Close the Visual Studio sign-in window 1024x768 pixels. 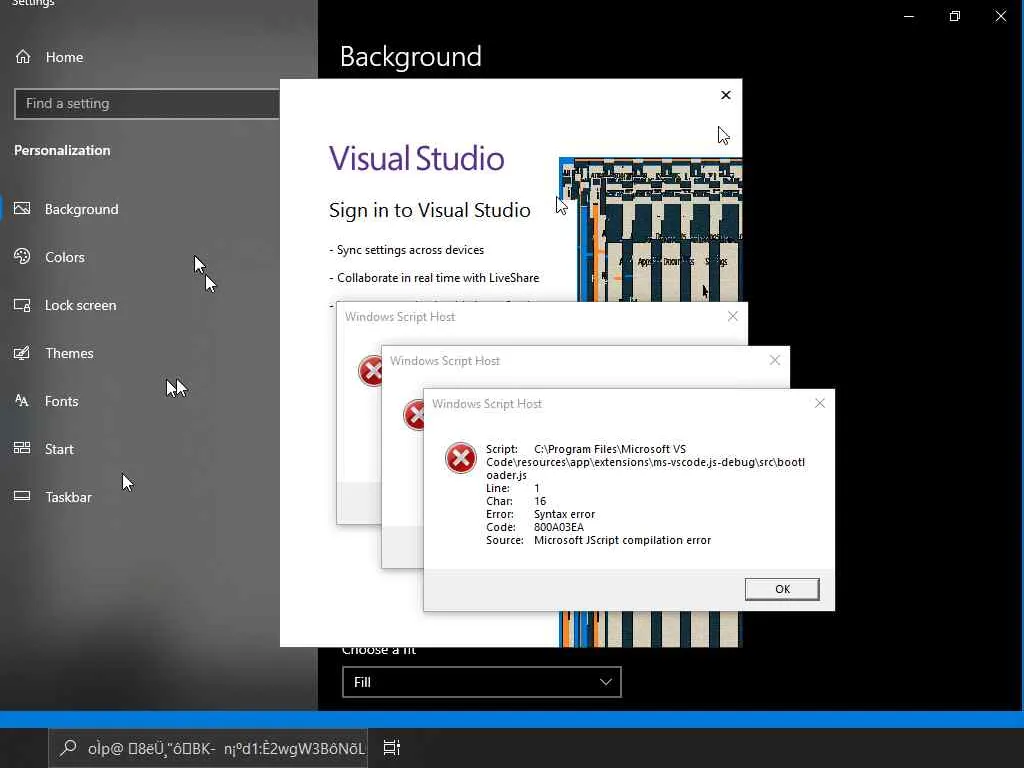pyautogui.click(x=726, y=95)
